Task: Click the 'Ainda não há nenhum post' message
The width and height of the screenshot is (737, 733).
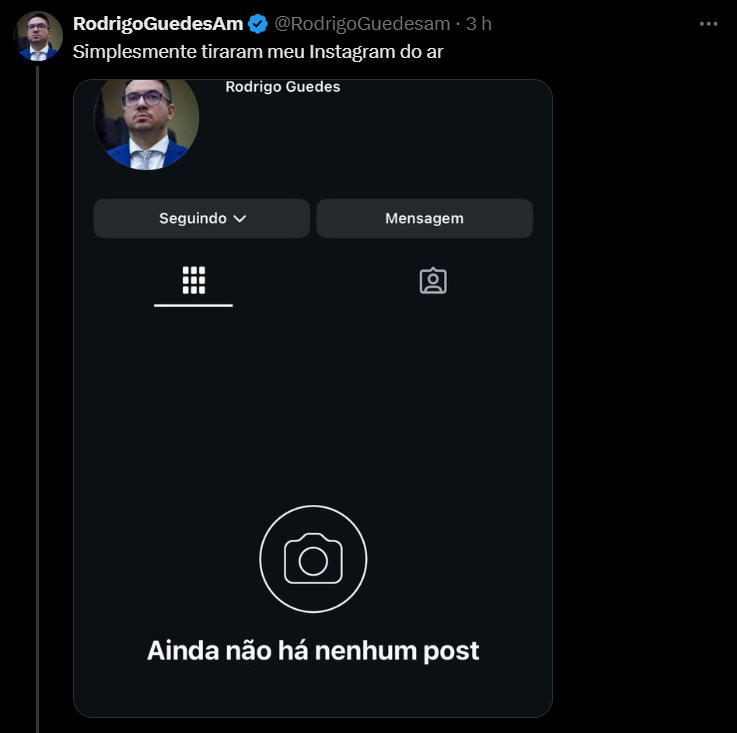Action: click(x=313, y=650)
